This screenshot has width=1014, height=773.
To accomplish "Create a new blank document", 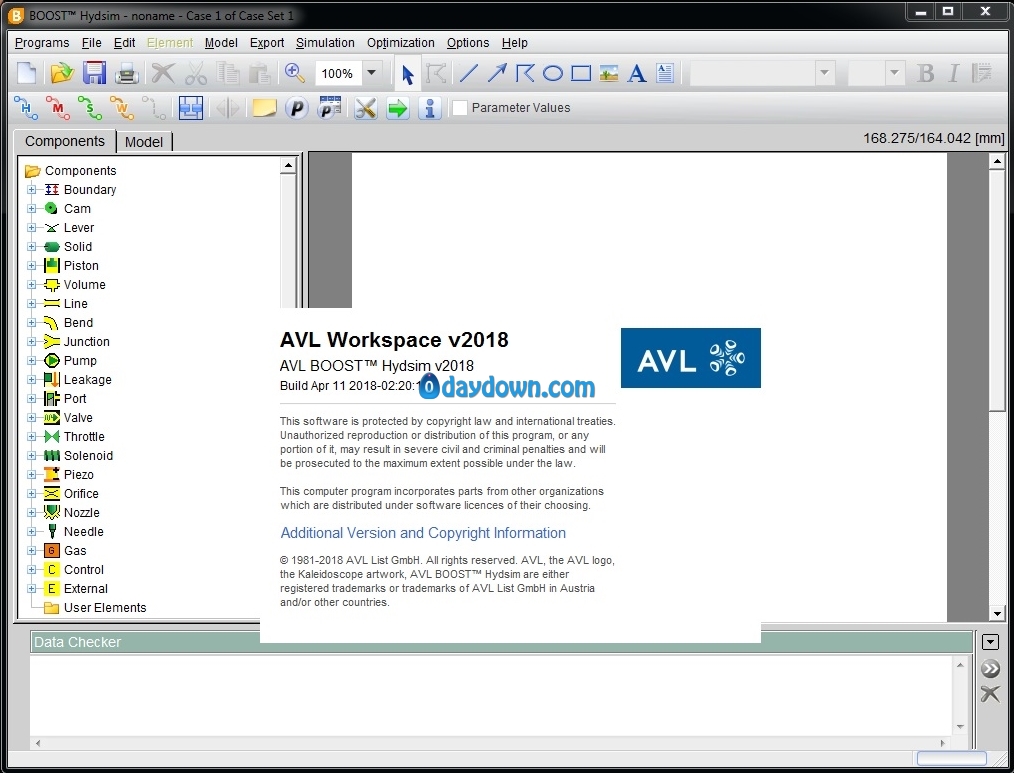I will [x=27, y=73].
